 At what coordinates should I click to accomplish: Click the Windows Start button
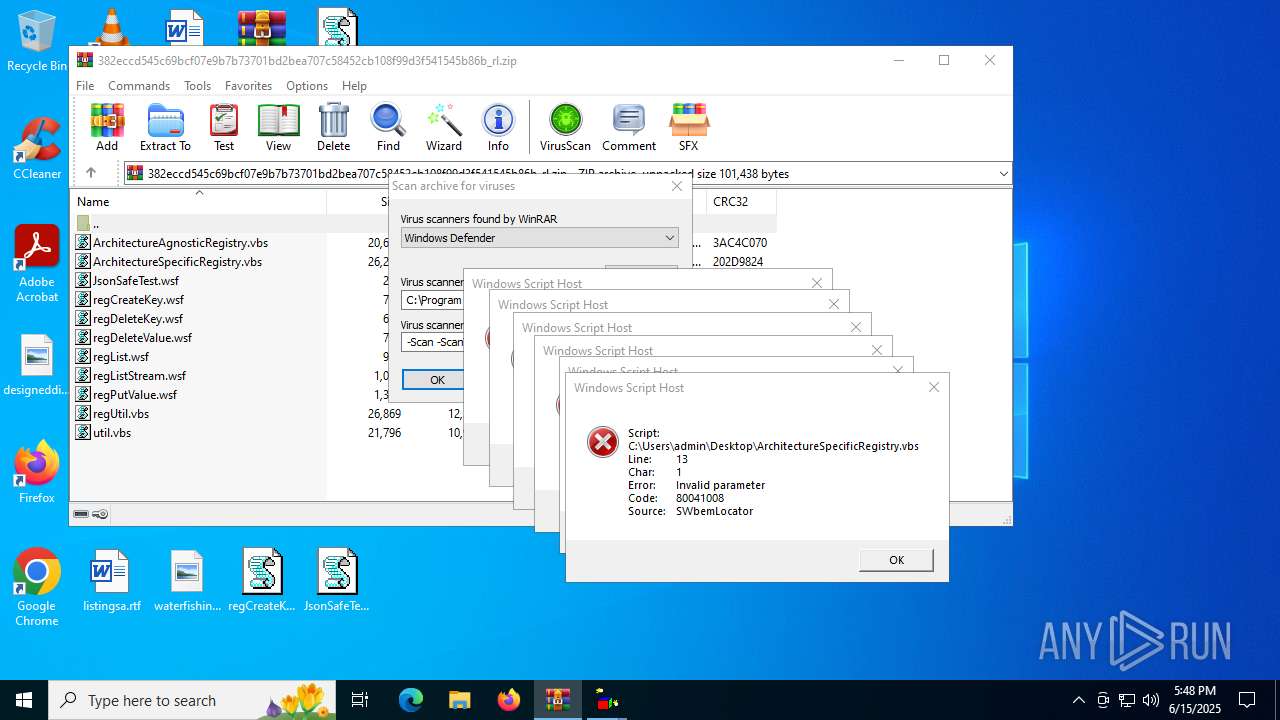coord(24,700)
